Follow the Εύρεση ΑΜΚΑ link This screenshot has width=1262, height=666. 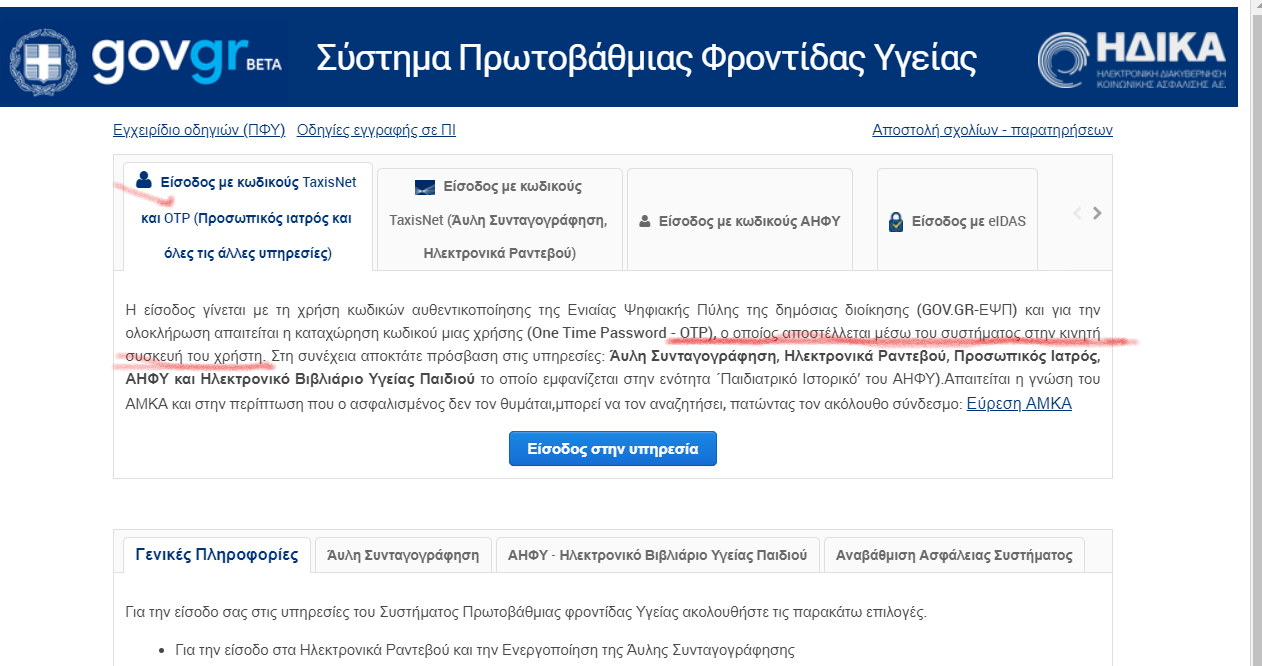click(1018, 404)
